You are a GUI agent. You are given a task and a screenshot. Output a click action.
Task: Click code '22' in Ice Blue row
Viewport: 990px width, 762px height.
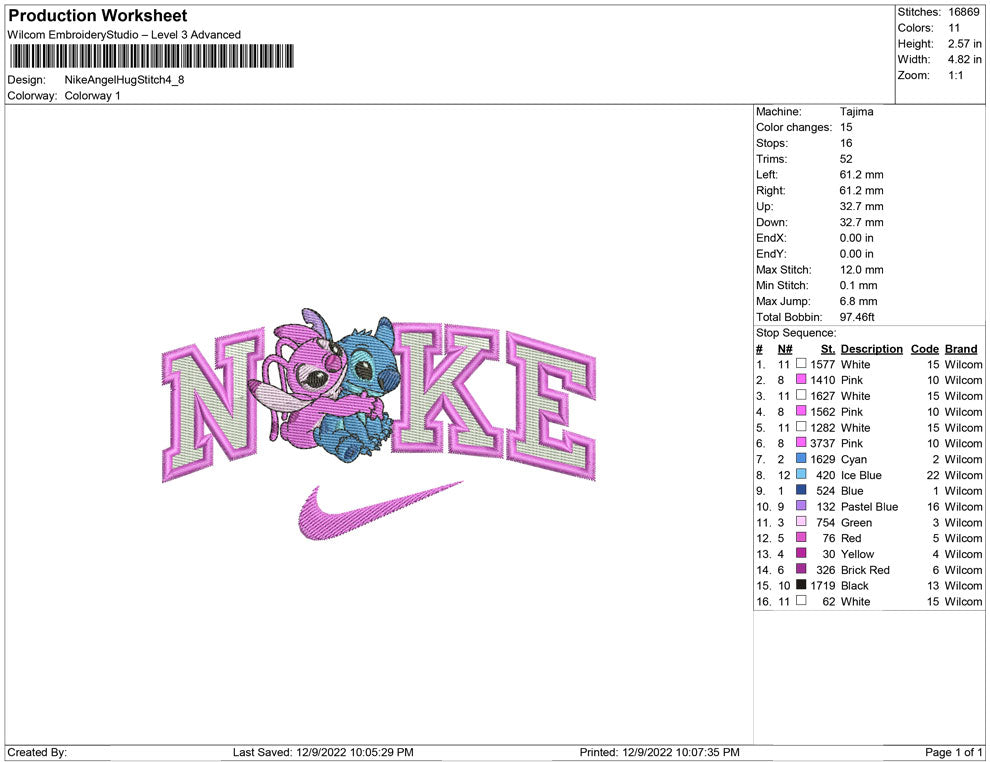point(933,475)
